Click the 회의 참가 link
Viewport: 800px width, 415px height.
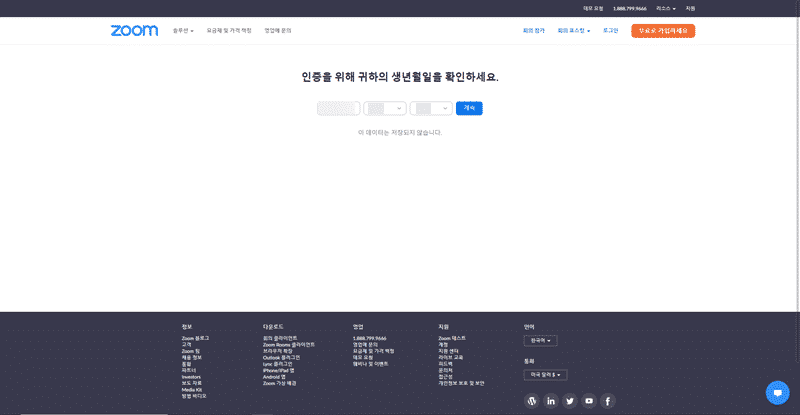tap(535, 31)
